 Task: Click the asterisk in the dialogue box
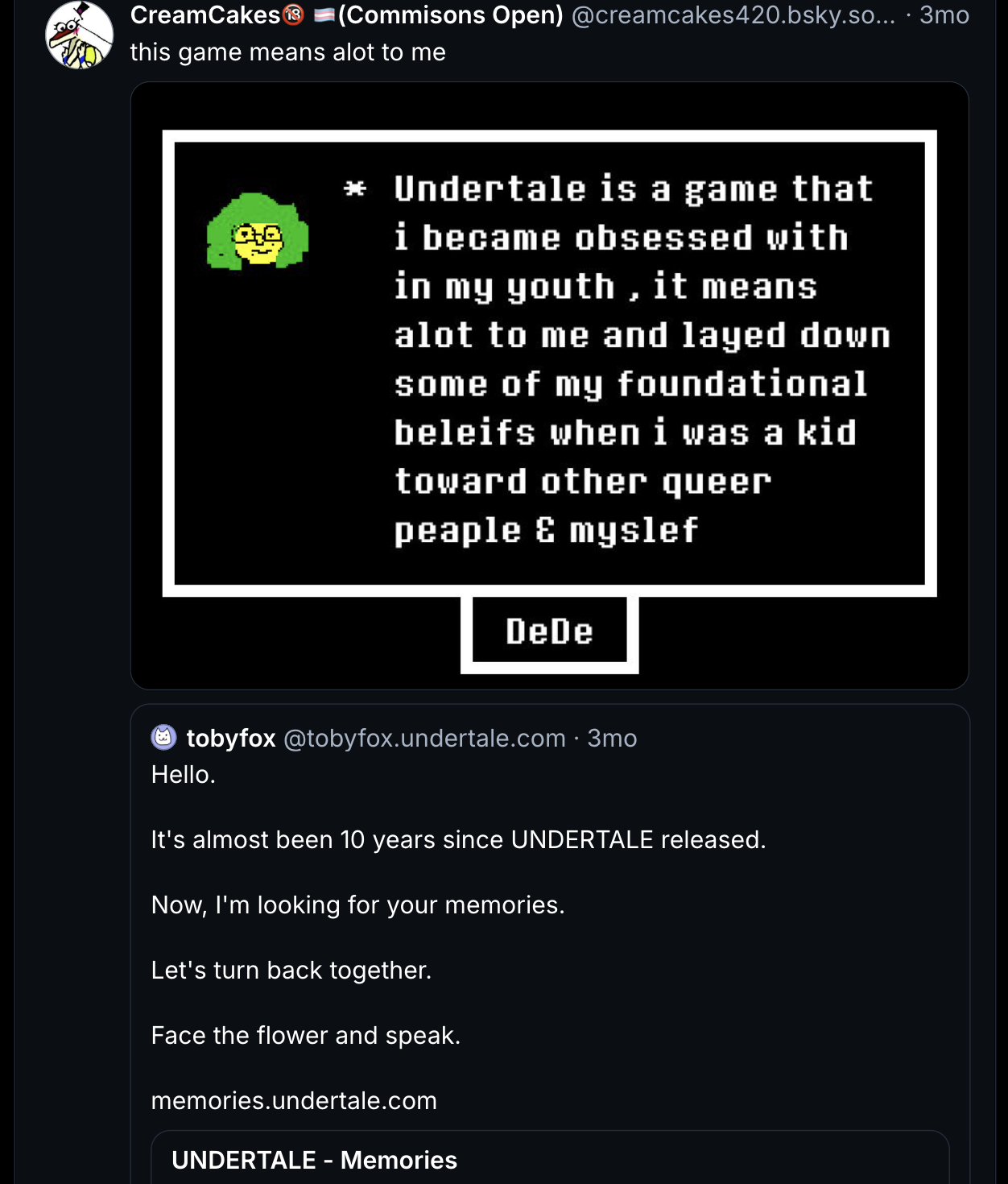(354, 189)
